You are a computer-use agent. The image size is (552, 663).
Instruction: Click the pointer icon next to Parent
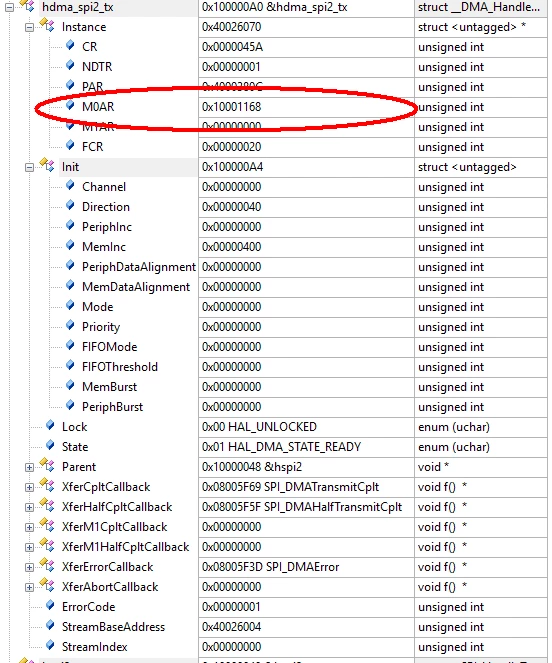point(47,465)
